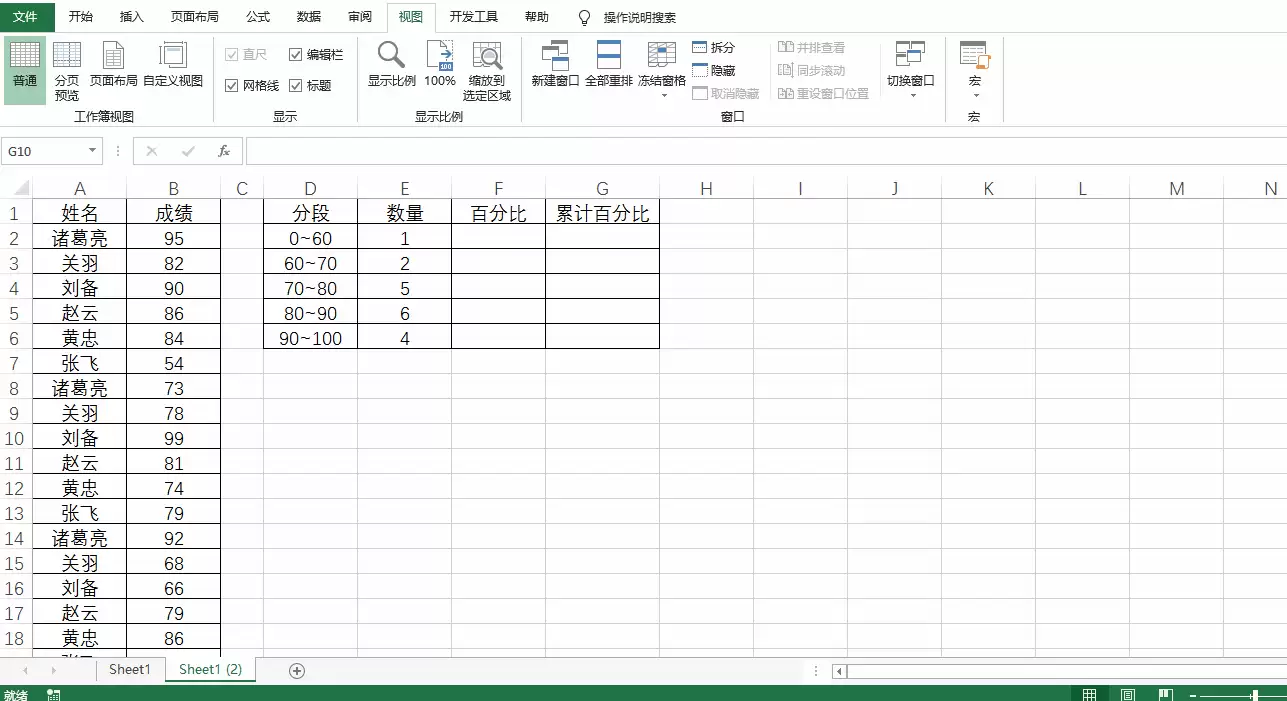Switch to the Data (数据) tab
Image resolution: width=1287 pixels, height=701 pixels.
(x=309, y=17)
